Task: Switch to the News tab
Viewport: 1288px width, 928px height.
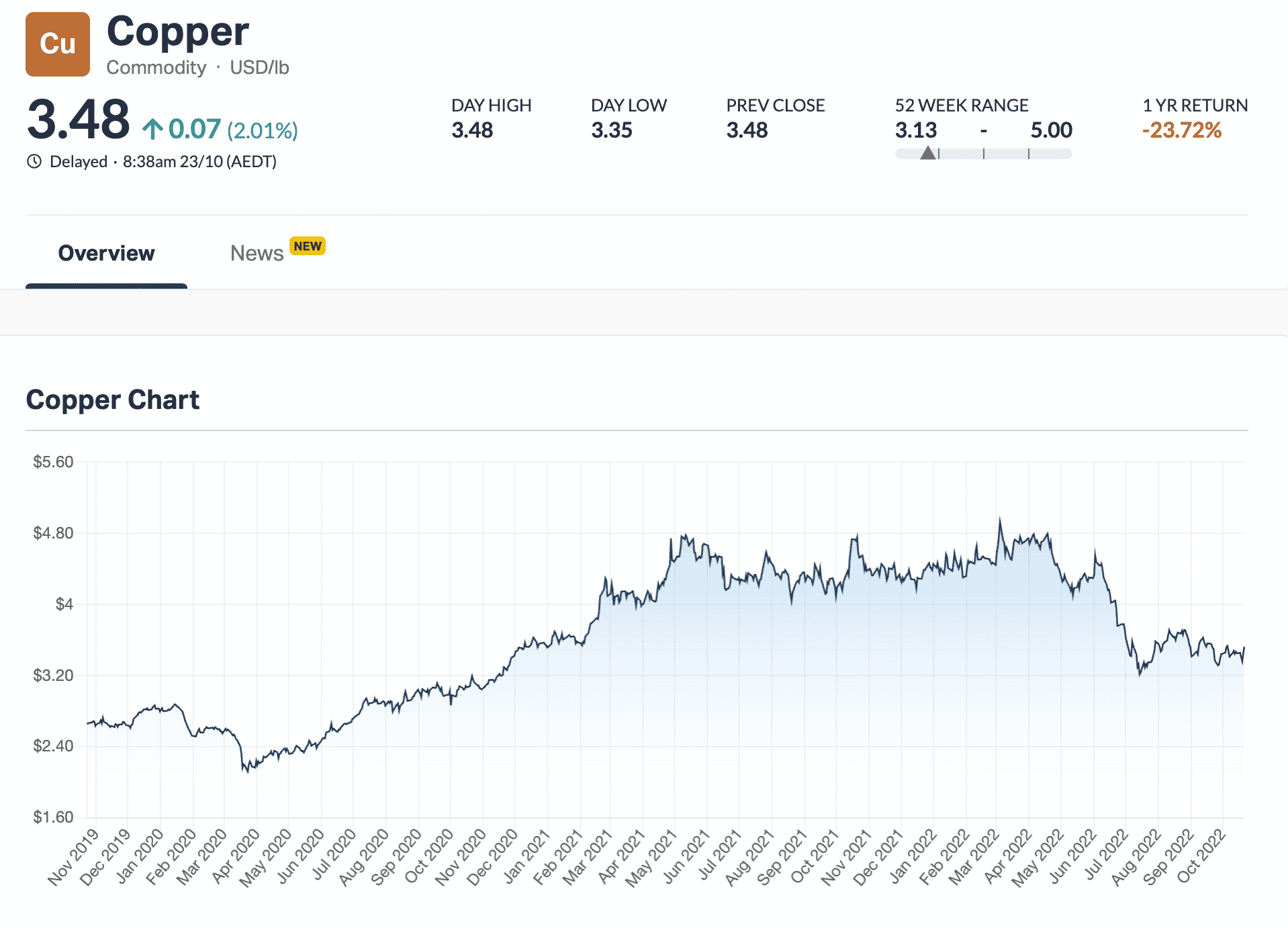Action: 257,253
